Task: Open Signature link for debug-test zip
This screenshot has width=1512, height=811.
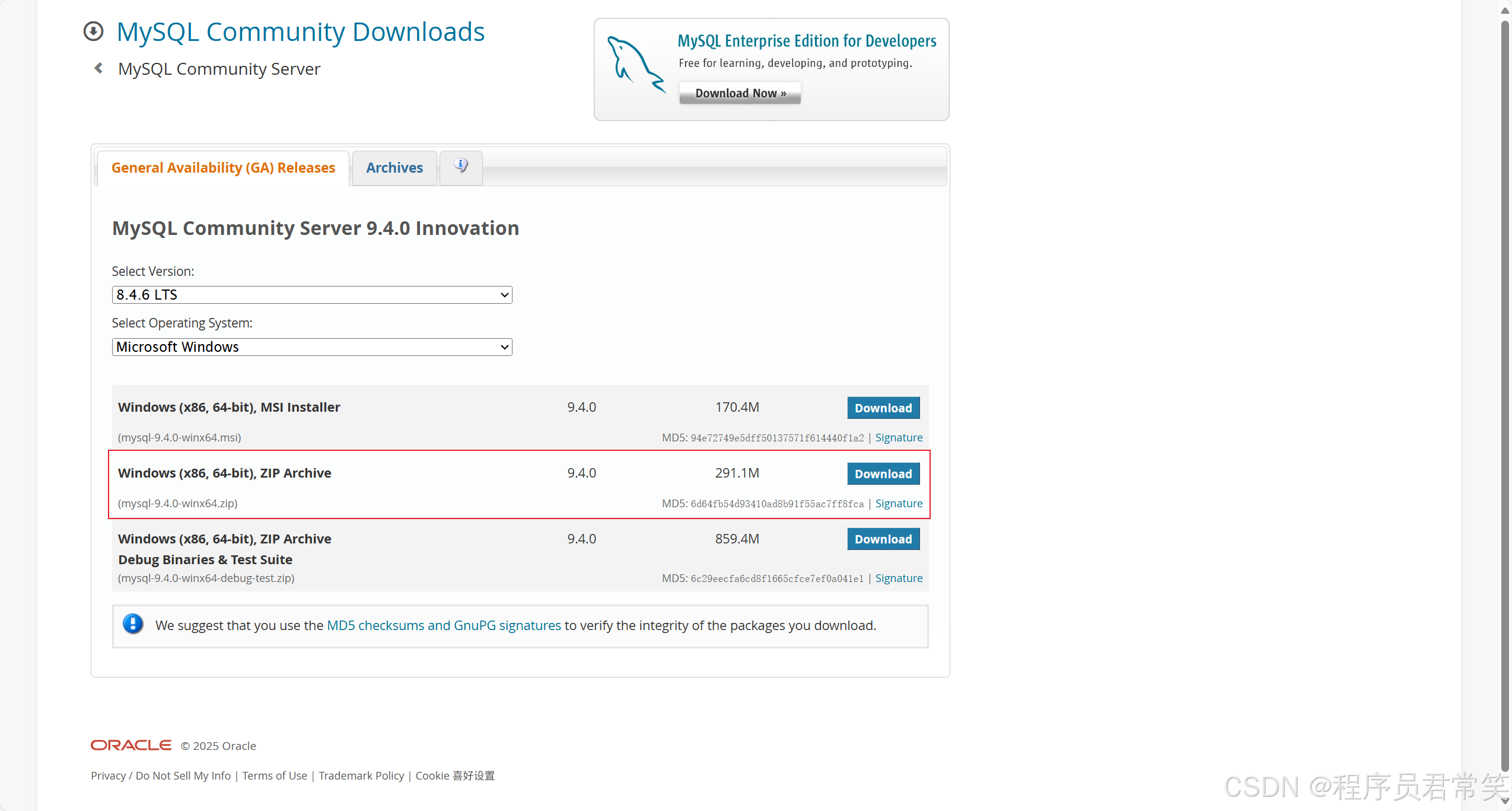Action: pyautogui.click(x=899, y=578)
